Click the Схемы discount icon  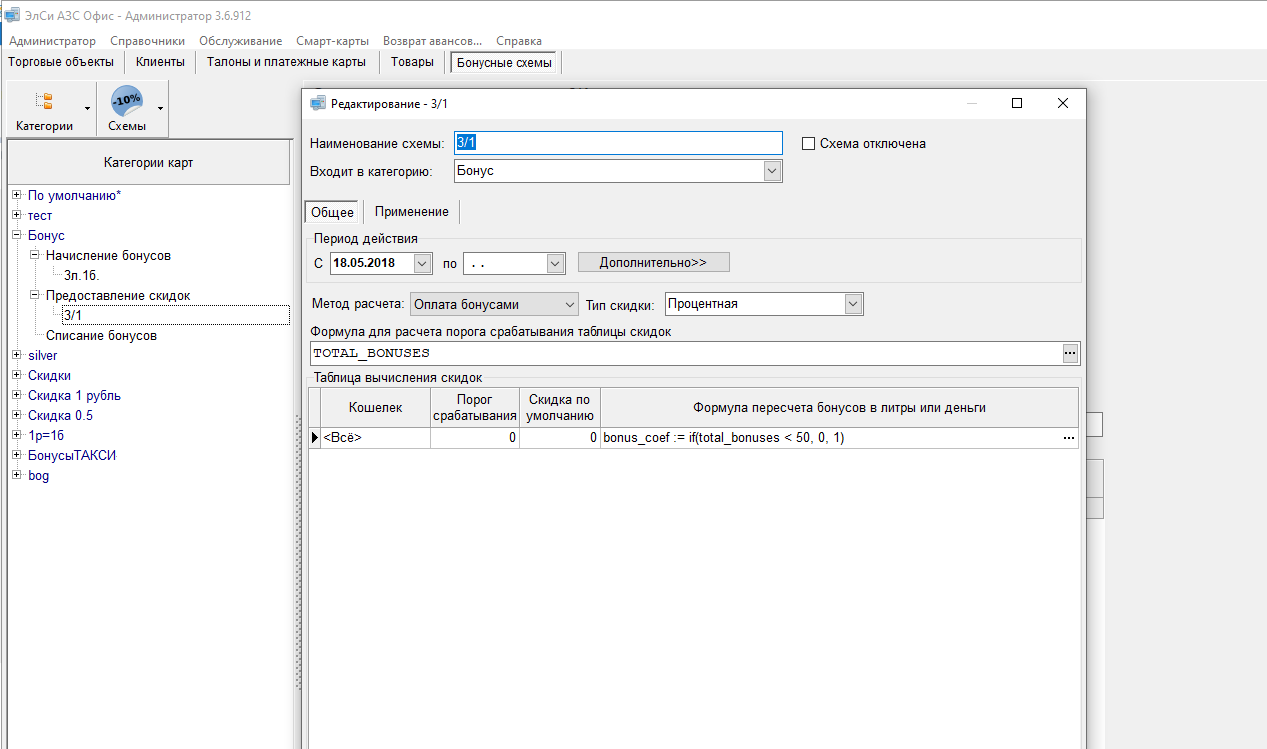(127, 102)
